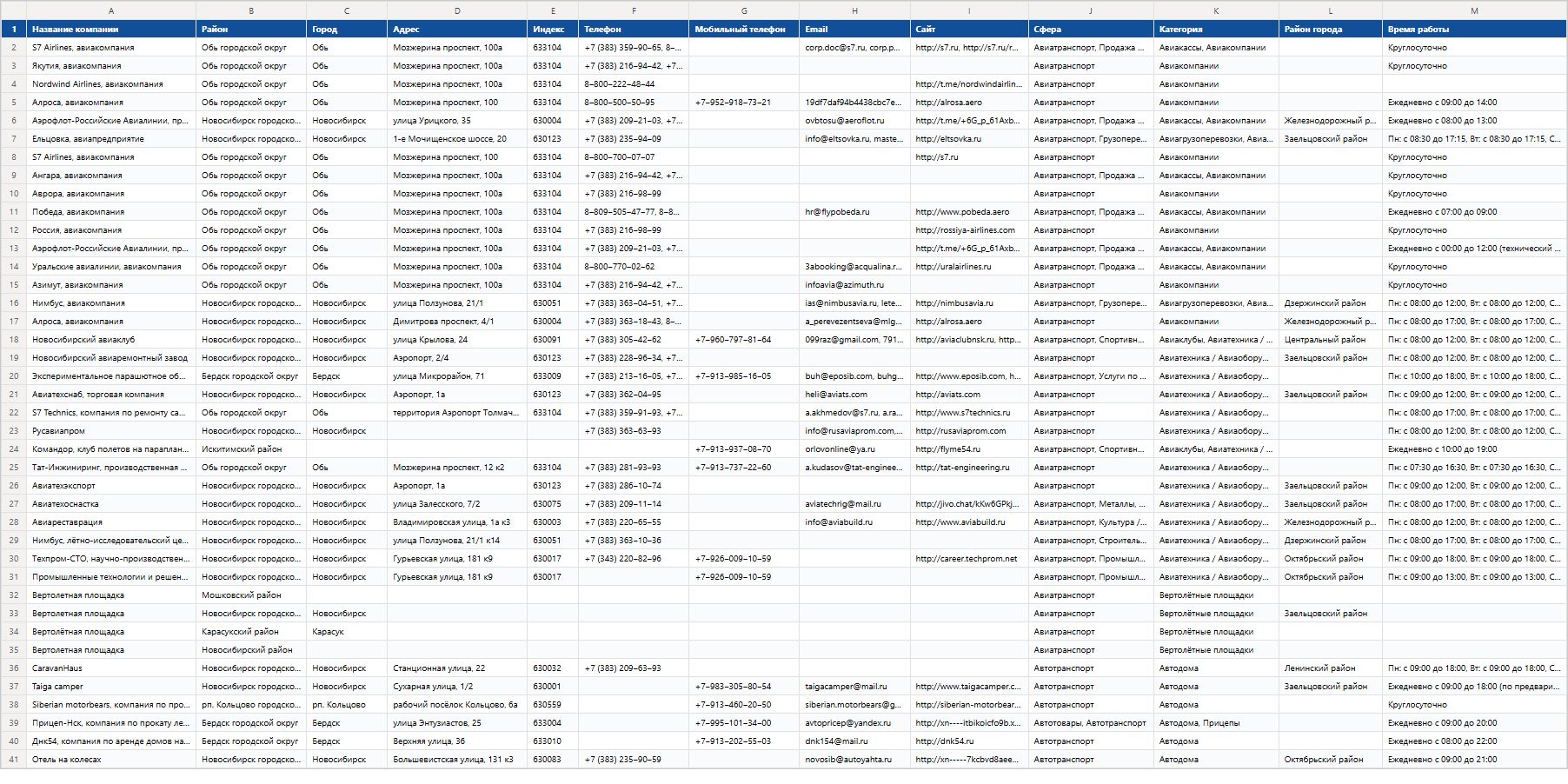Select column A header letter
Screen dimensions: 1568x784
pyautogui.click(x=111, y=10)
